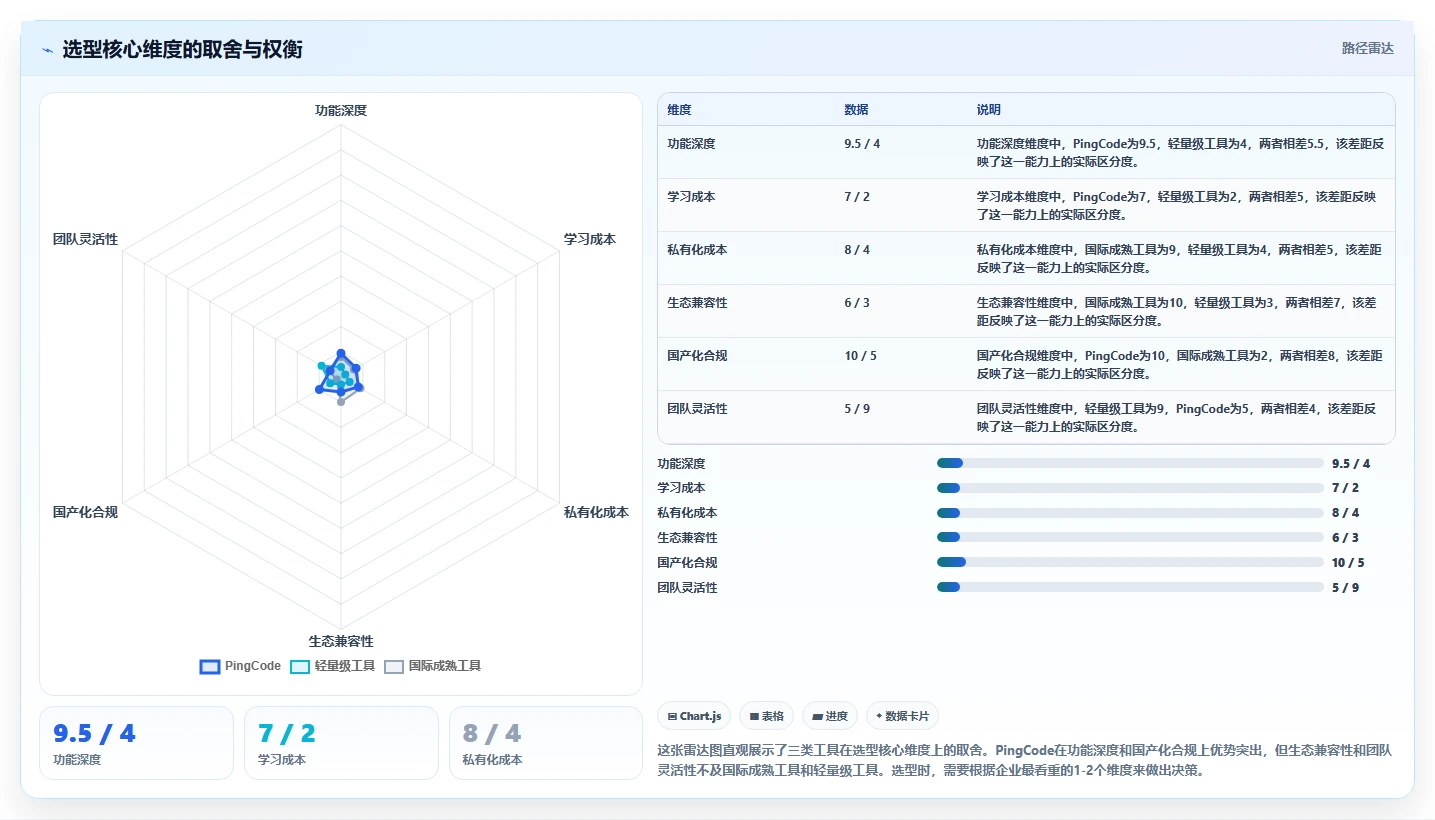Click the 选型核心维度的取舍与权衡 title

click(183, 49)
